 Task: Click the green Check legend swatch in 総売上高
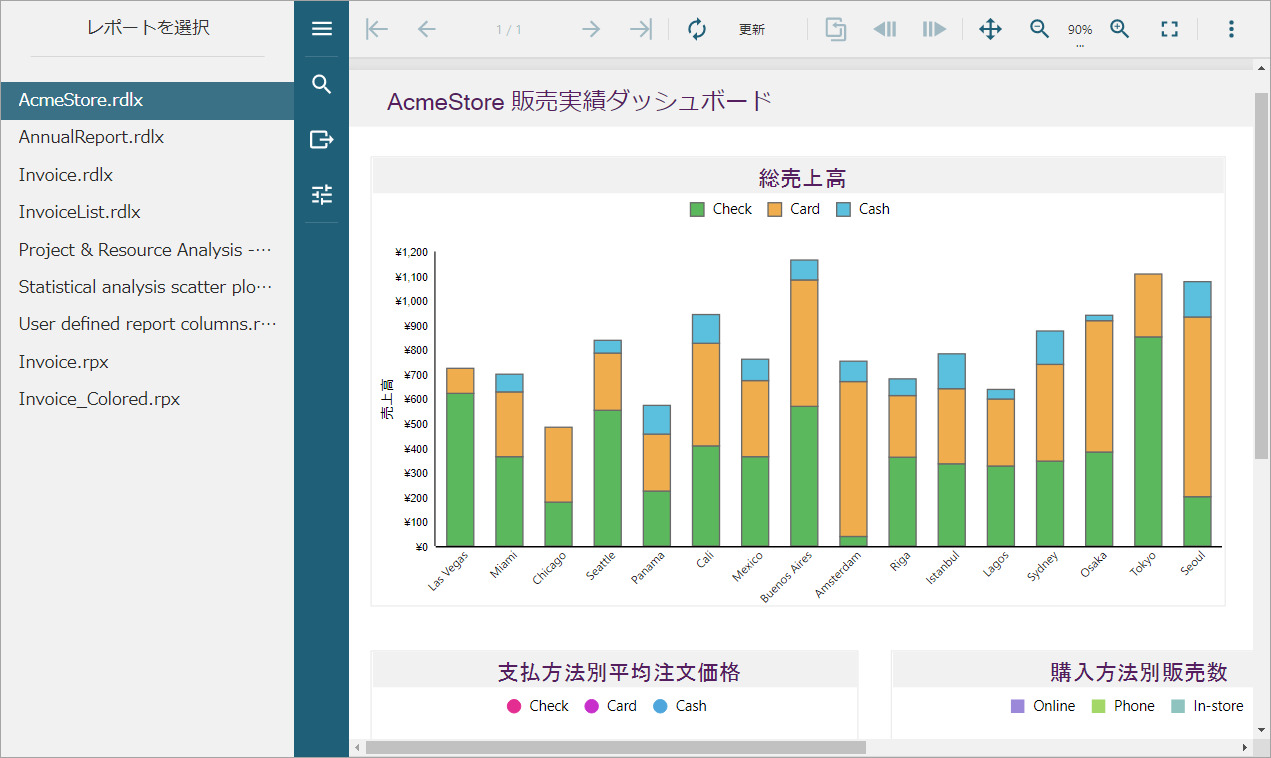point(698,209)
